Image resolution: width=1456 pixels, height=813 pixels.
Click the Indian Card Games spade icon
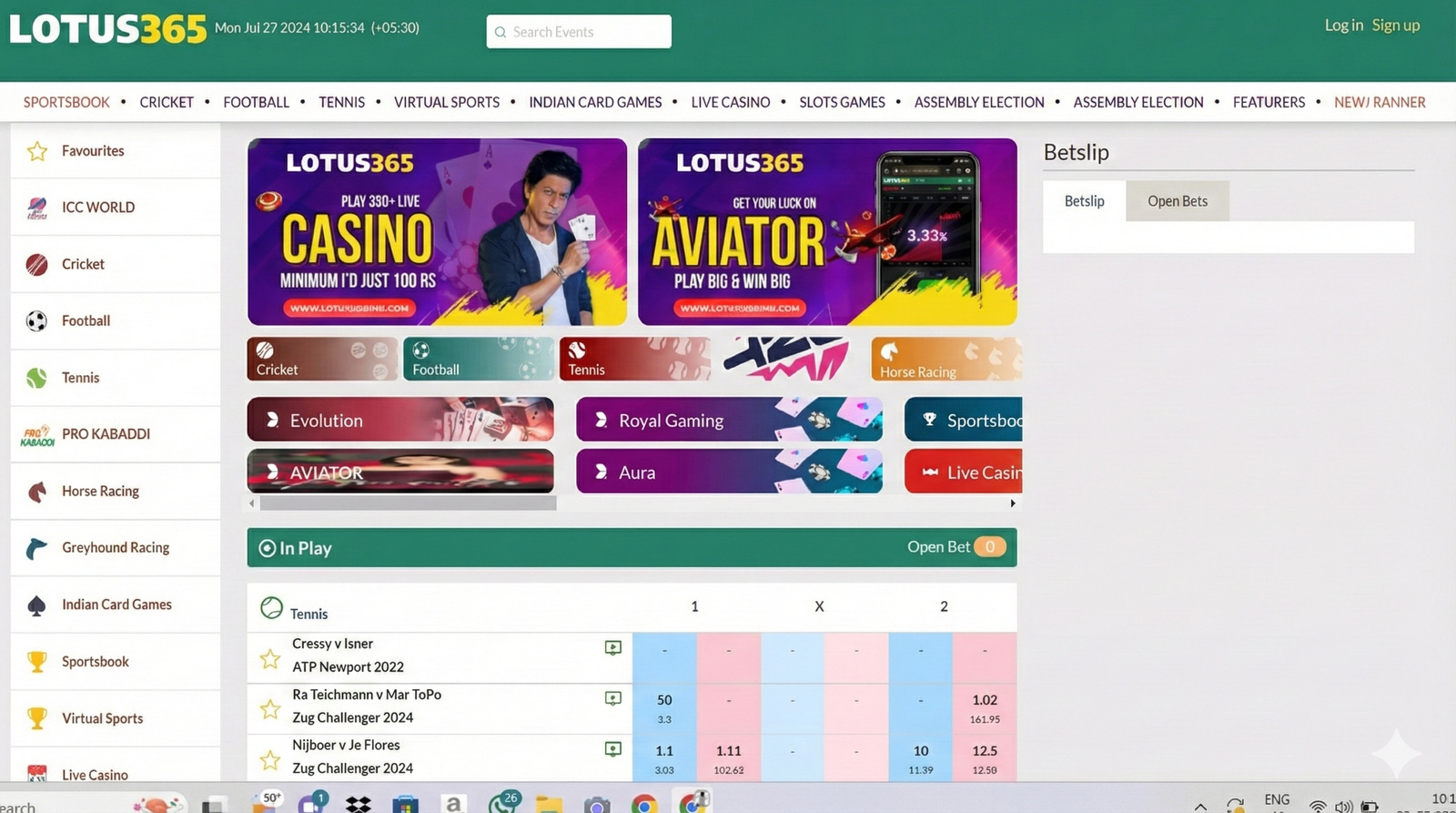tap(37, 605)
